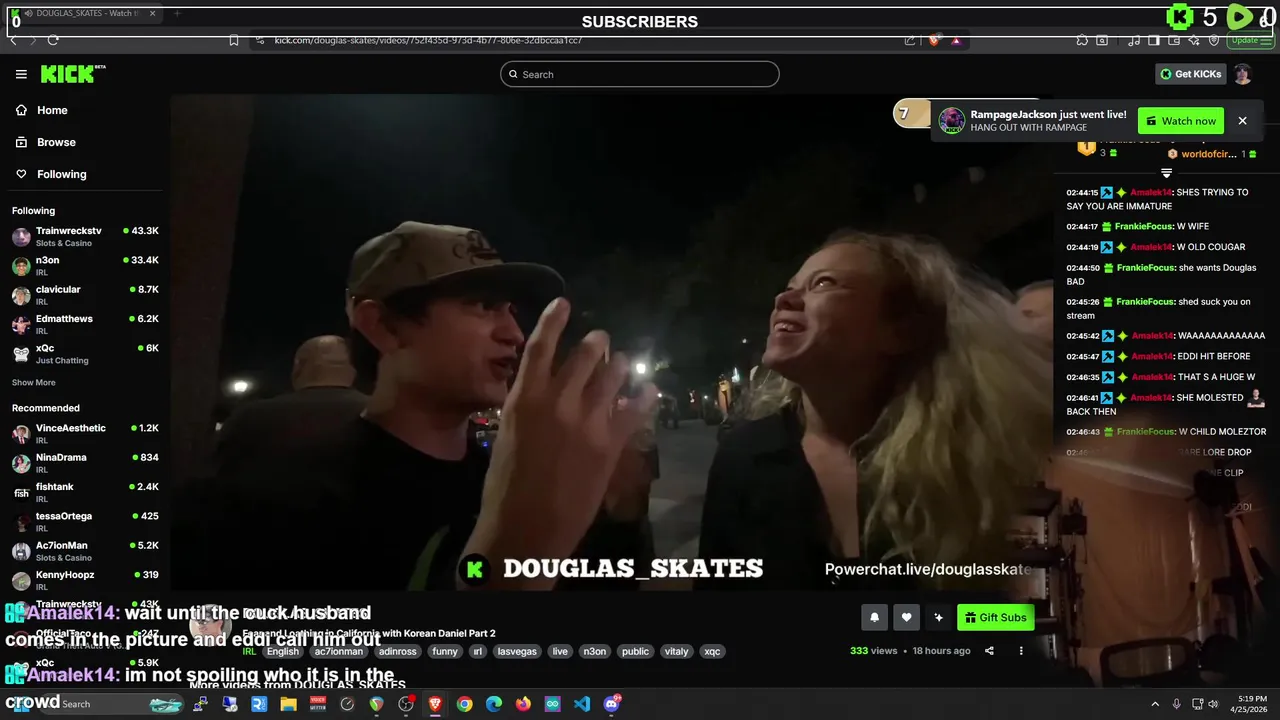This screenshot has width=1280, height=720.
Task: Expand Following list with Show More
Action: tap(33, 383)
